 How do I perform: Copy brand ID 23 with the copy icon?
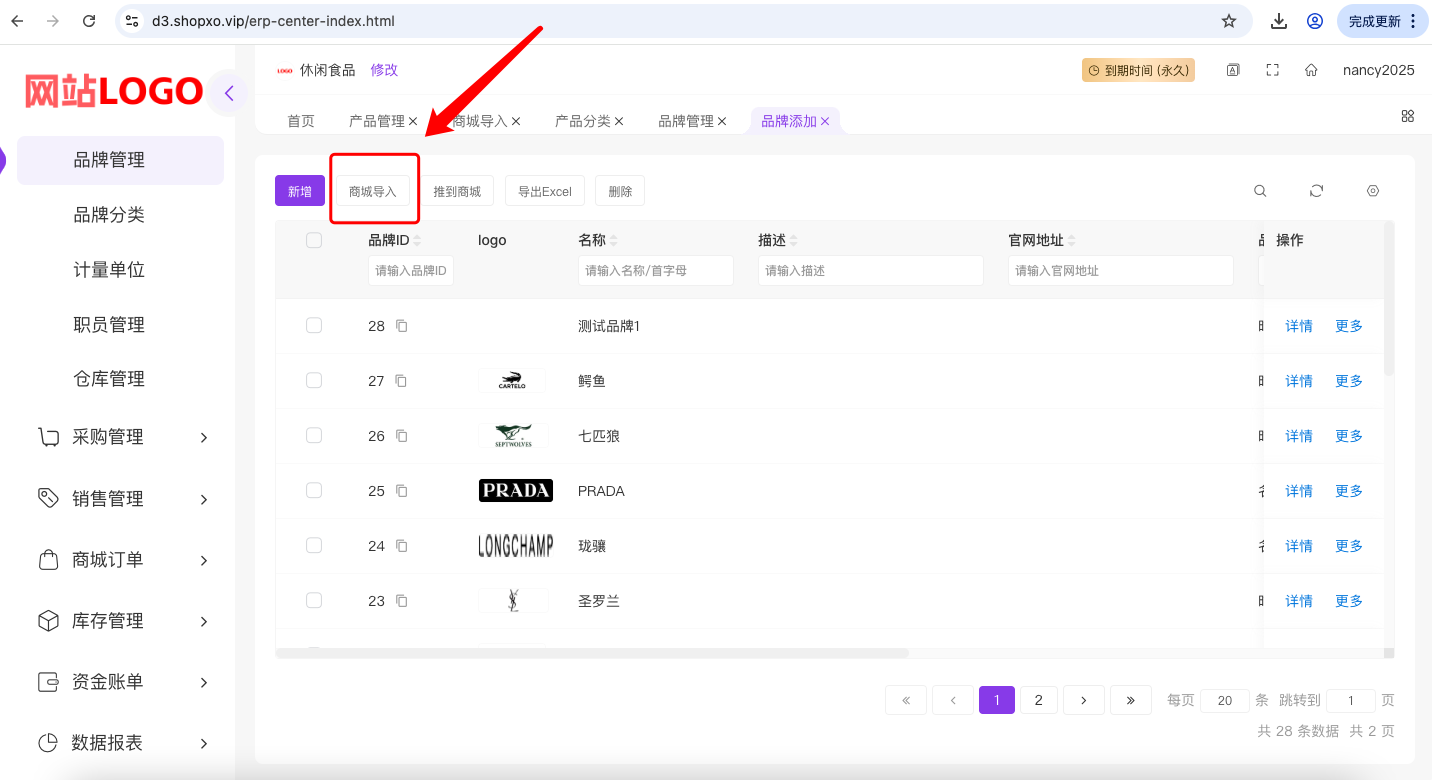(x=402, y=601)
